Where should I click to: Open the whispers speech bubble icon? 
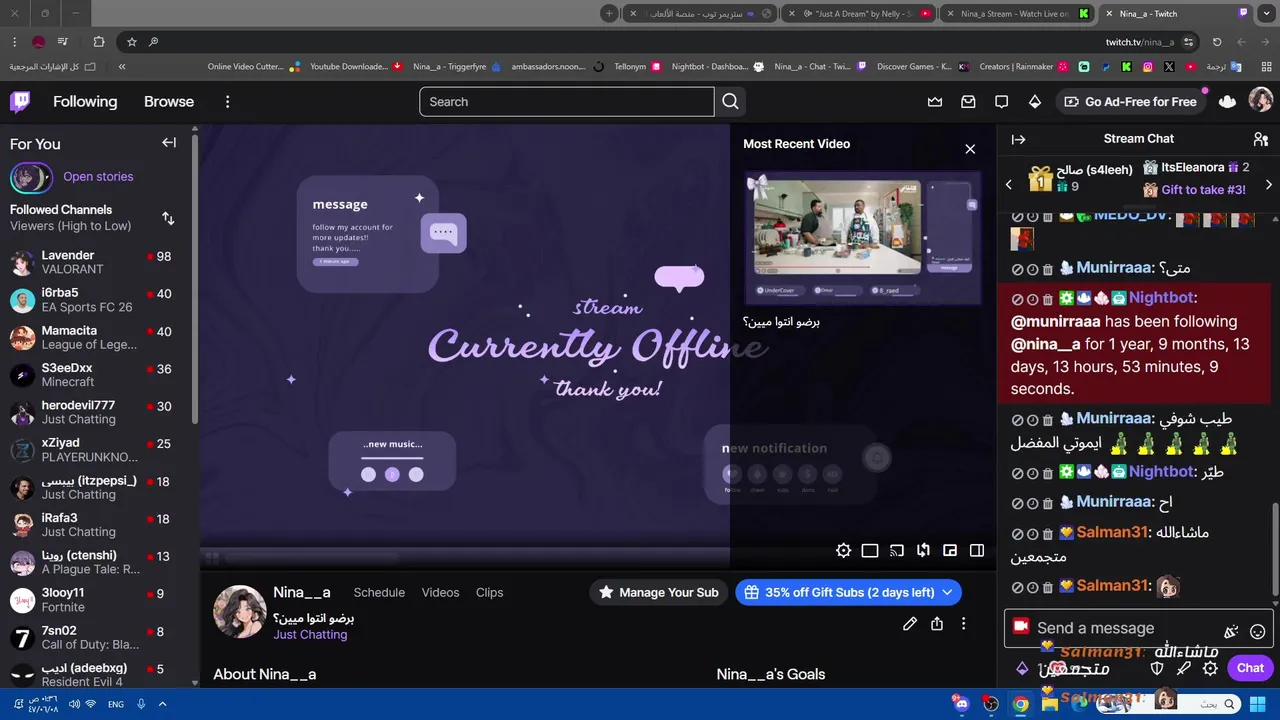click(x=1001, y=102)
